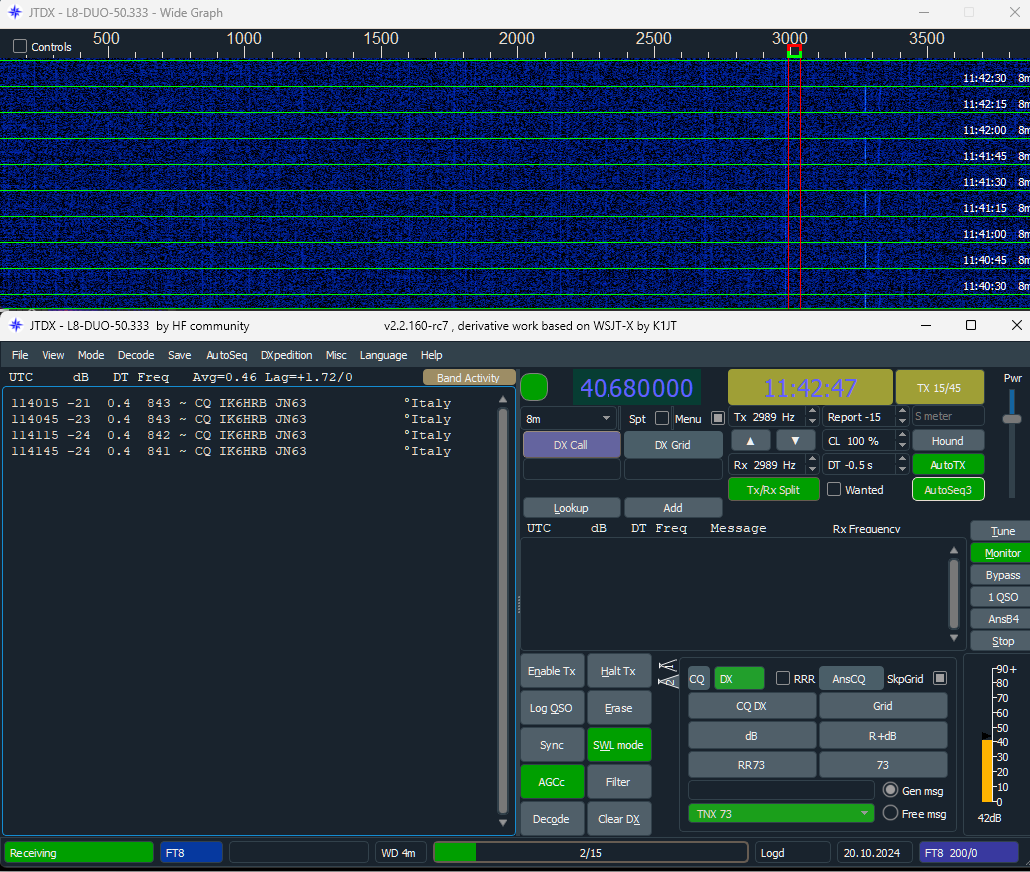Image resolution: width=1030 pixels, height=872 pixels.
Task: Toggle the AGCc button
Action: 552,781
